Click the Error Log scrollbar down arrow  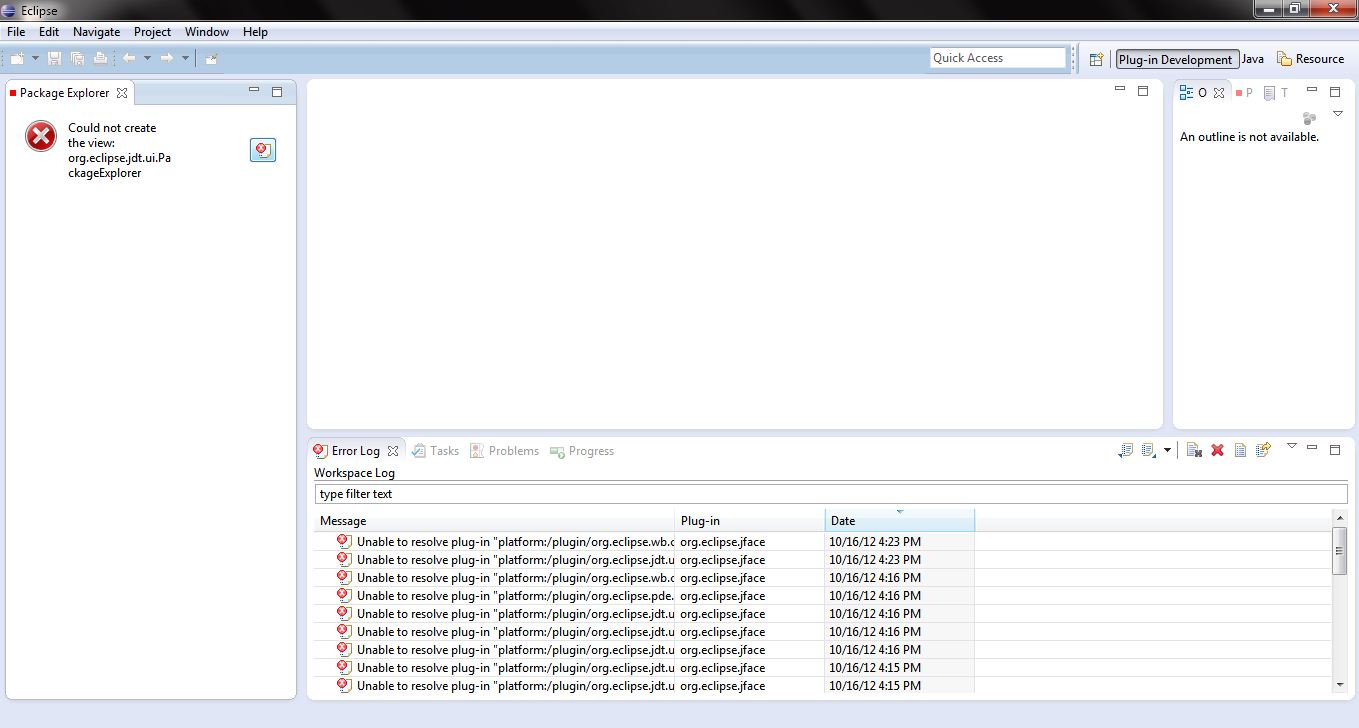tap(1340, 685)
